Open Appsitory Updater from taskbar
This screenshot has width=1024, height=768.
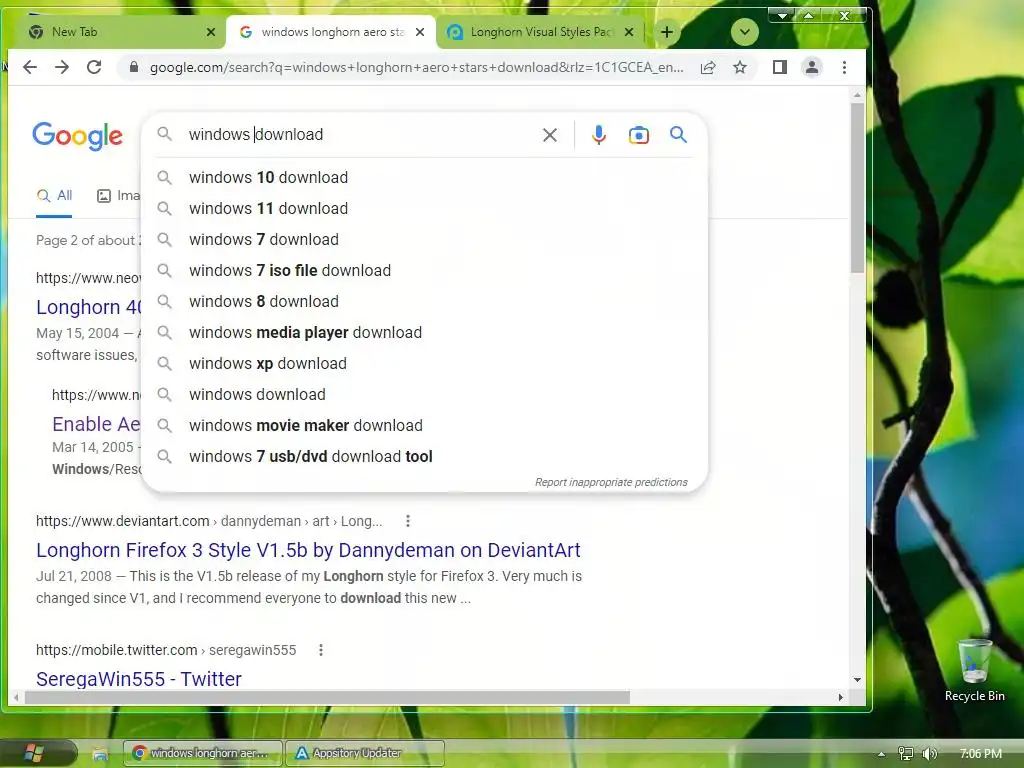(365, 754)
